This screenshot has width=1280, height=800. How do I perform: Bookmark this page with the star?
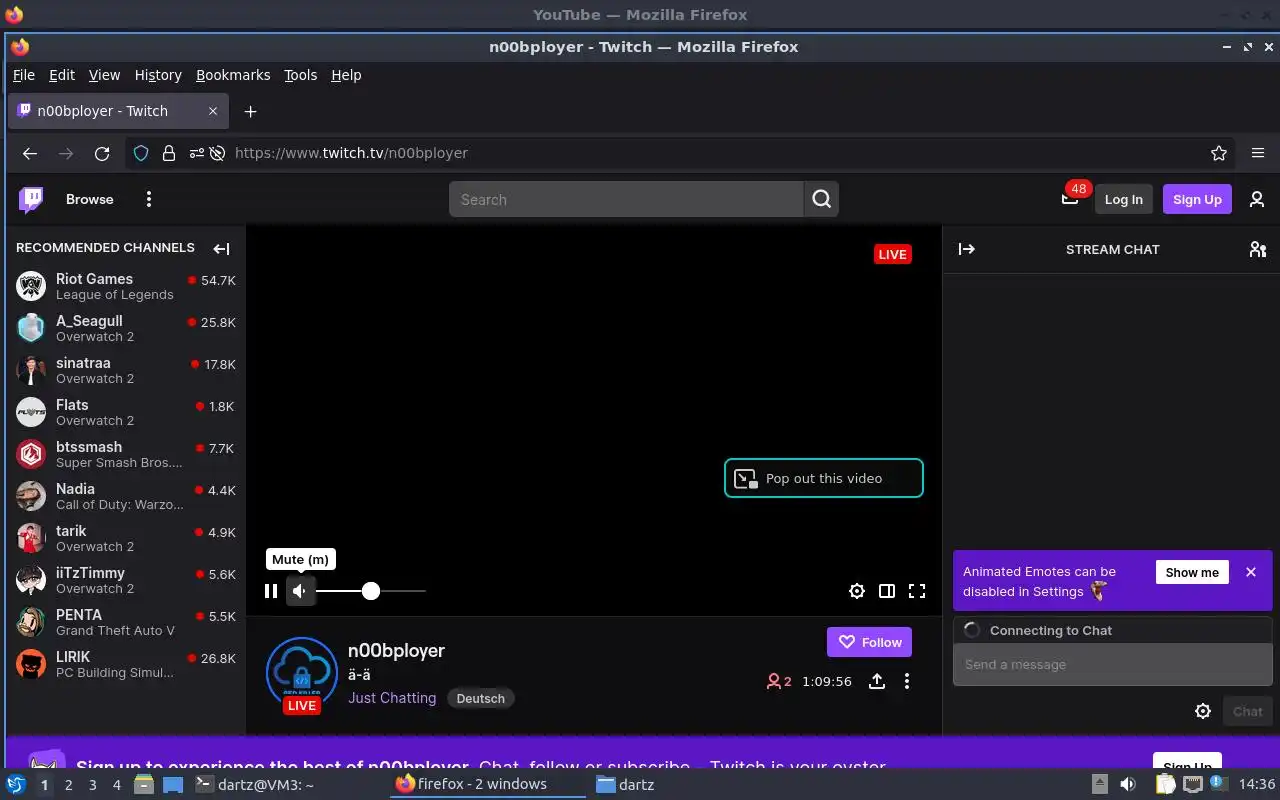pyautogui.click(x=1218, y=153)
